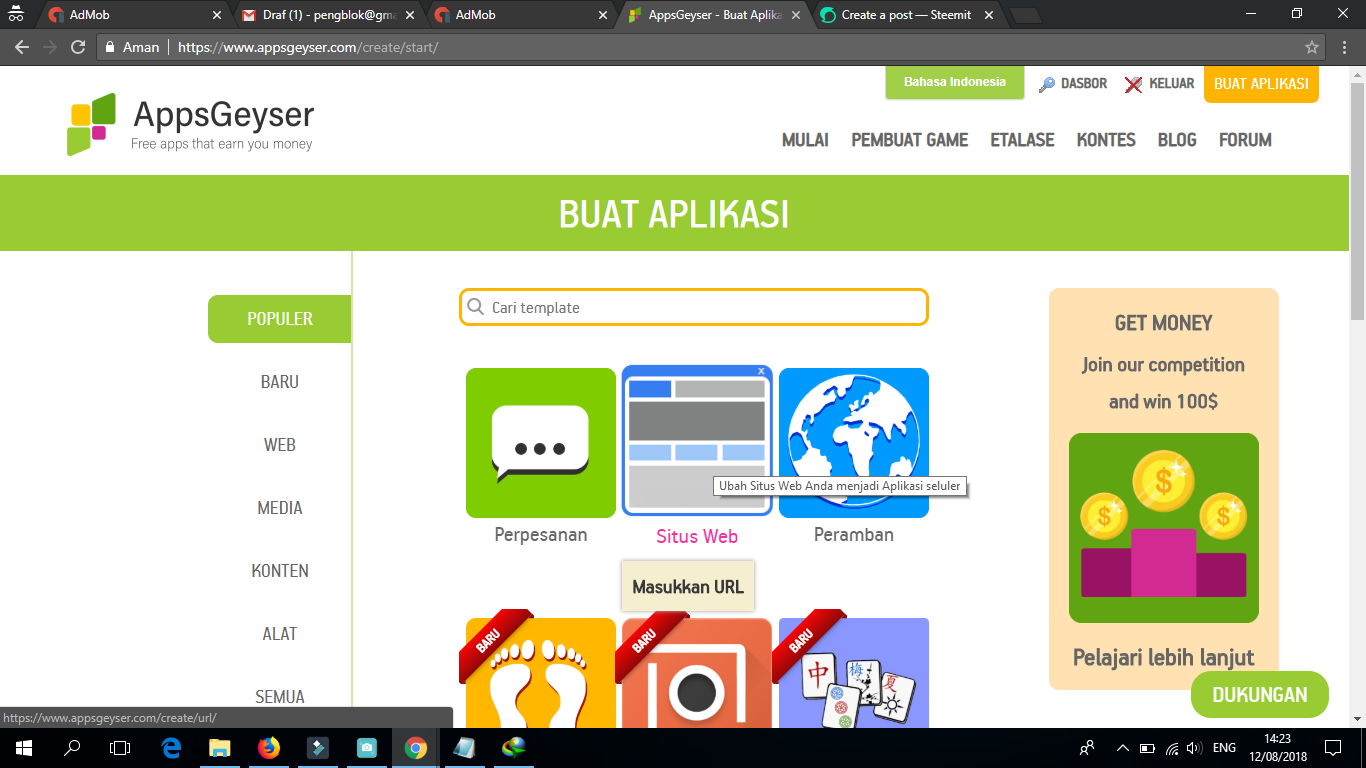Image resolution: width=1366 pixels, height=768 pixels.
Task: Open the BLOG navigation item
Action: point(1177,140)
